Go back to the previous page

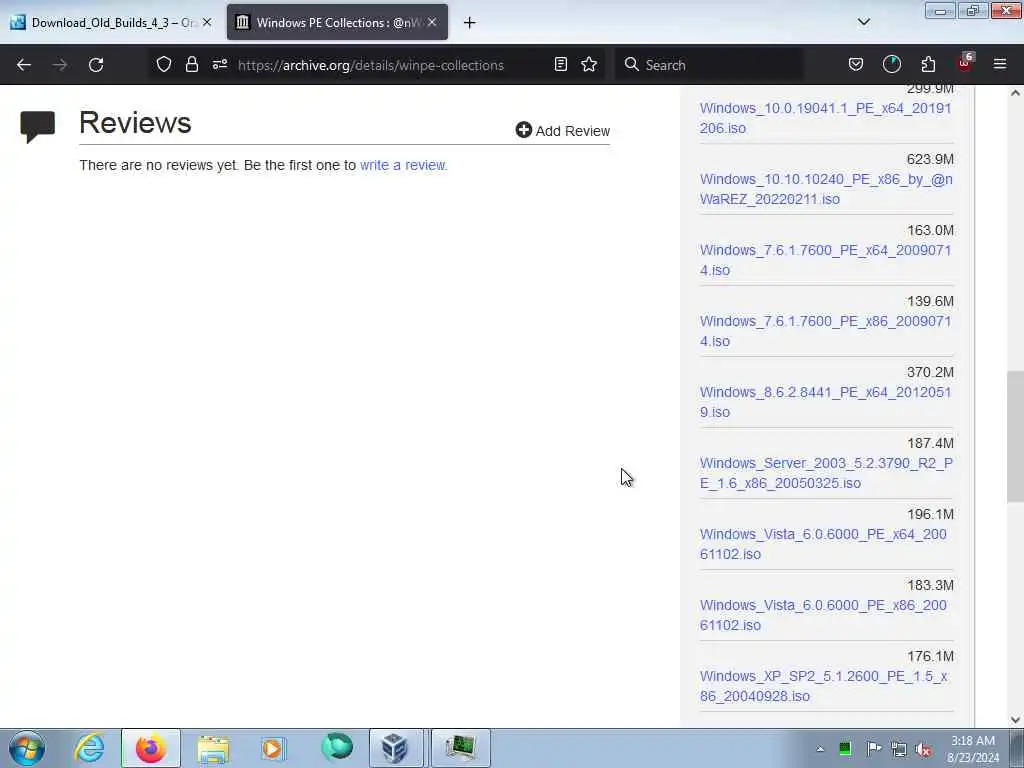[24, 65]
